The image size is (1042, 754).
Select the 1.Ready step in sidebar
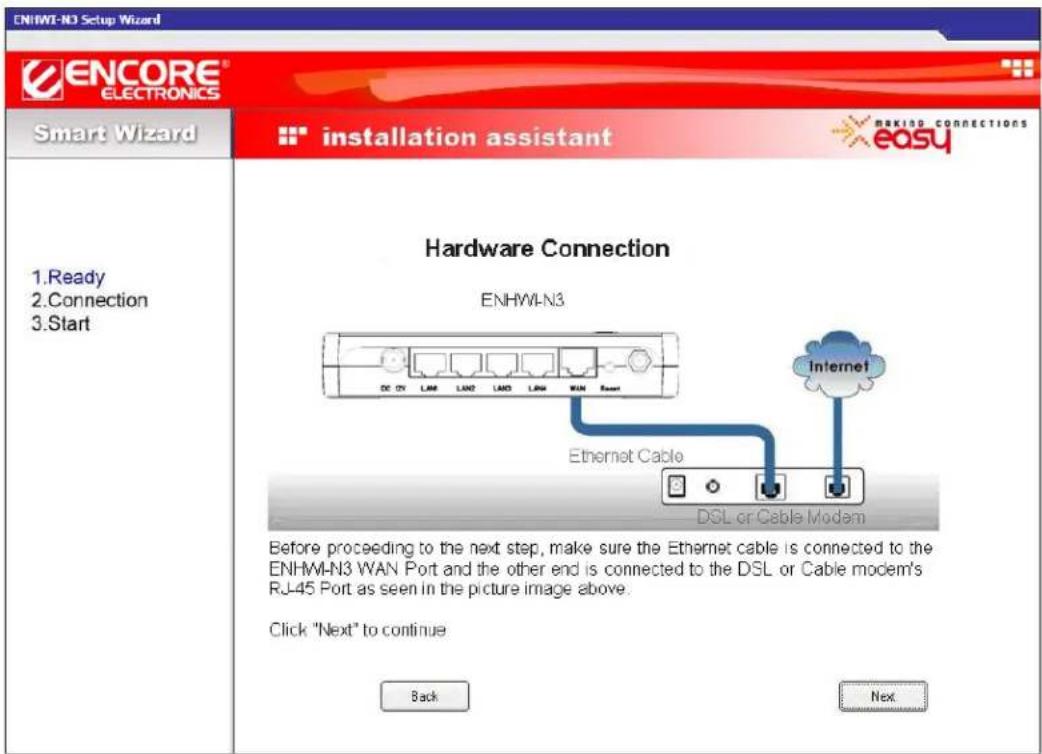click(x=68, y=277)
